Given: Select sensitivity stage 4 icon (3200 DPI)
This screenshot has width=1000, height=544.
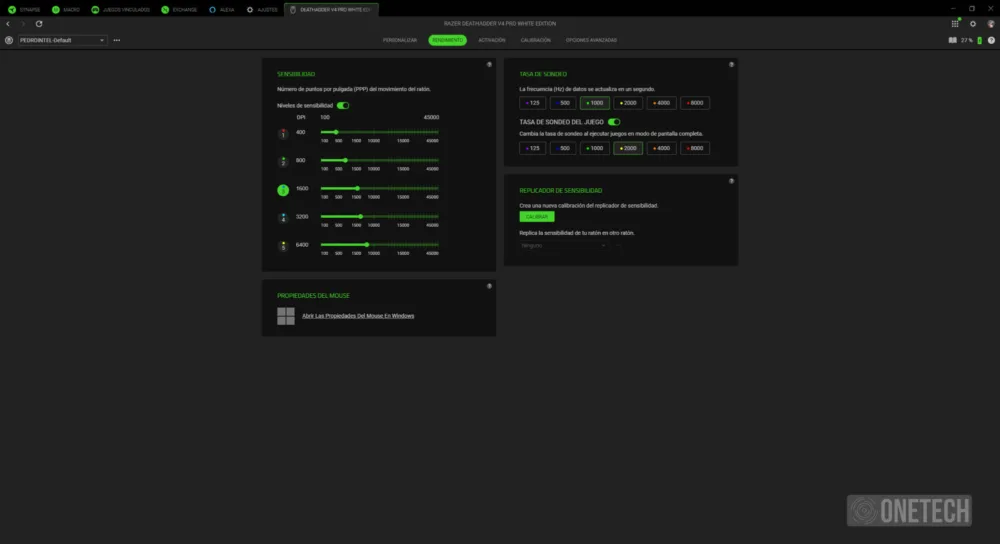Looking at the screenshot, I should click(283, 217).
